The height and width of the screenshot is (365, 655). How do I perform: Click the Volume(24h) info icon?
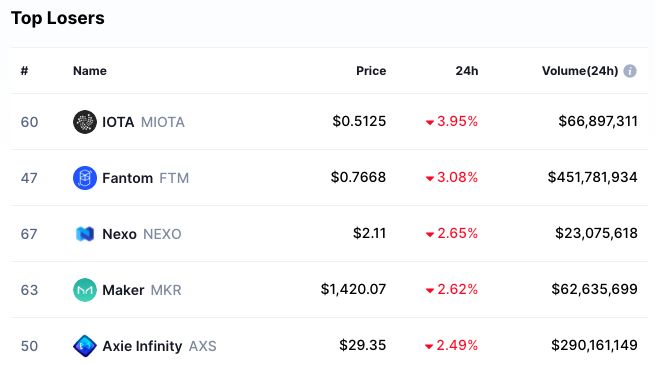point(630,71)
